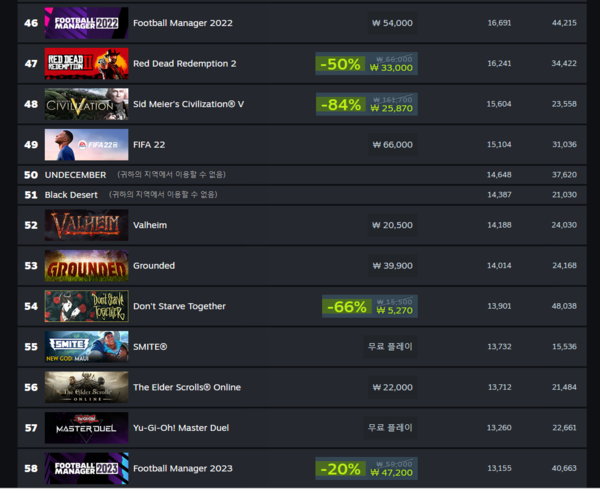This screenshot has height=489, width=600.
Task: Click the -66% discount on Don't Starve Together
Action: pos(347,306)
